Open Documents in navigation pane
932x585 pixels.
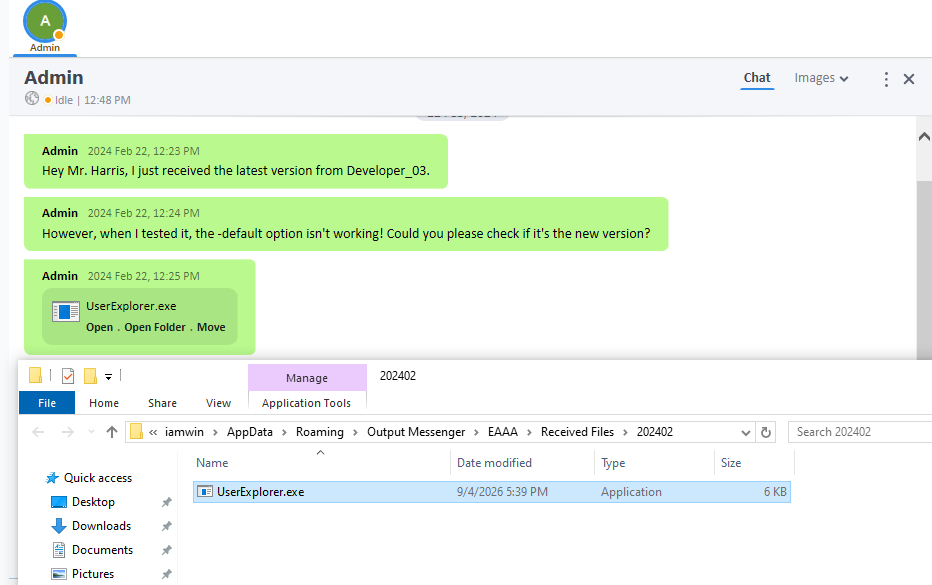[x=102, y=550]
